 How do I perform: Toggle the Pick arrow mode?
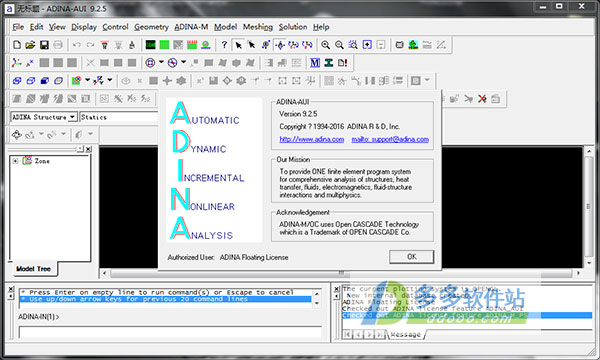(238, 45)
